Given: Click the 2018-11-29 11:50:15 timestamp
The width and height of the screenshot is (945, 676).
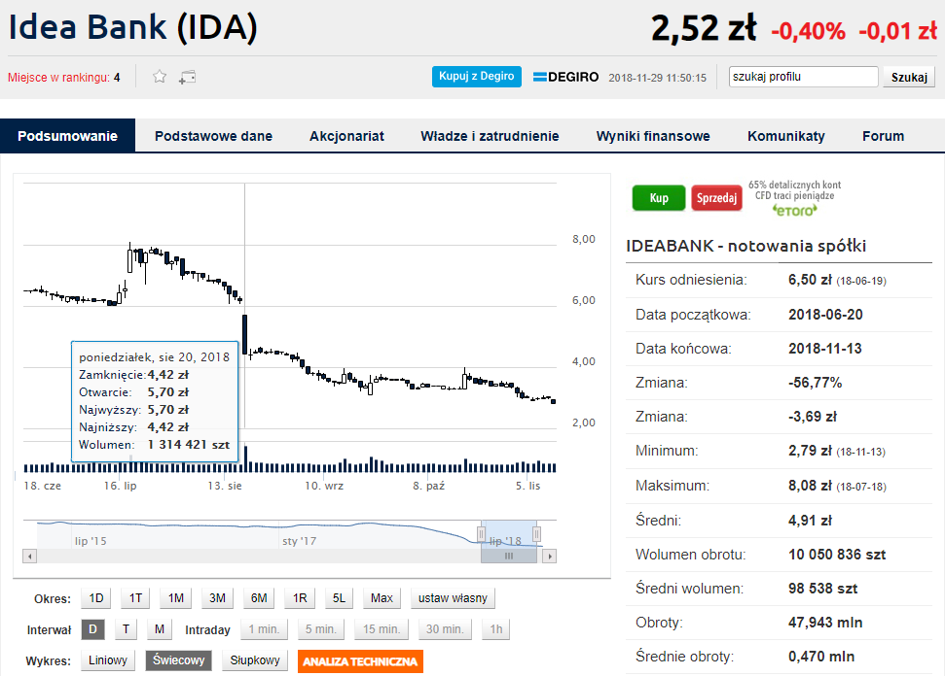Looking at the screenshot, I should [658, 78].
